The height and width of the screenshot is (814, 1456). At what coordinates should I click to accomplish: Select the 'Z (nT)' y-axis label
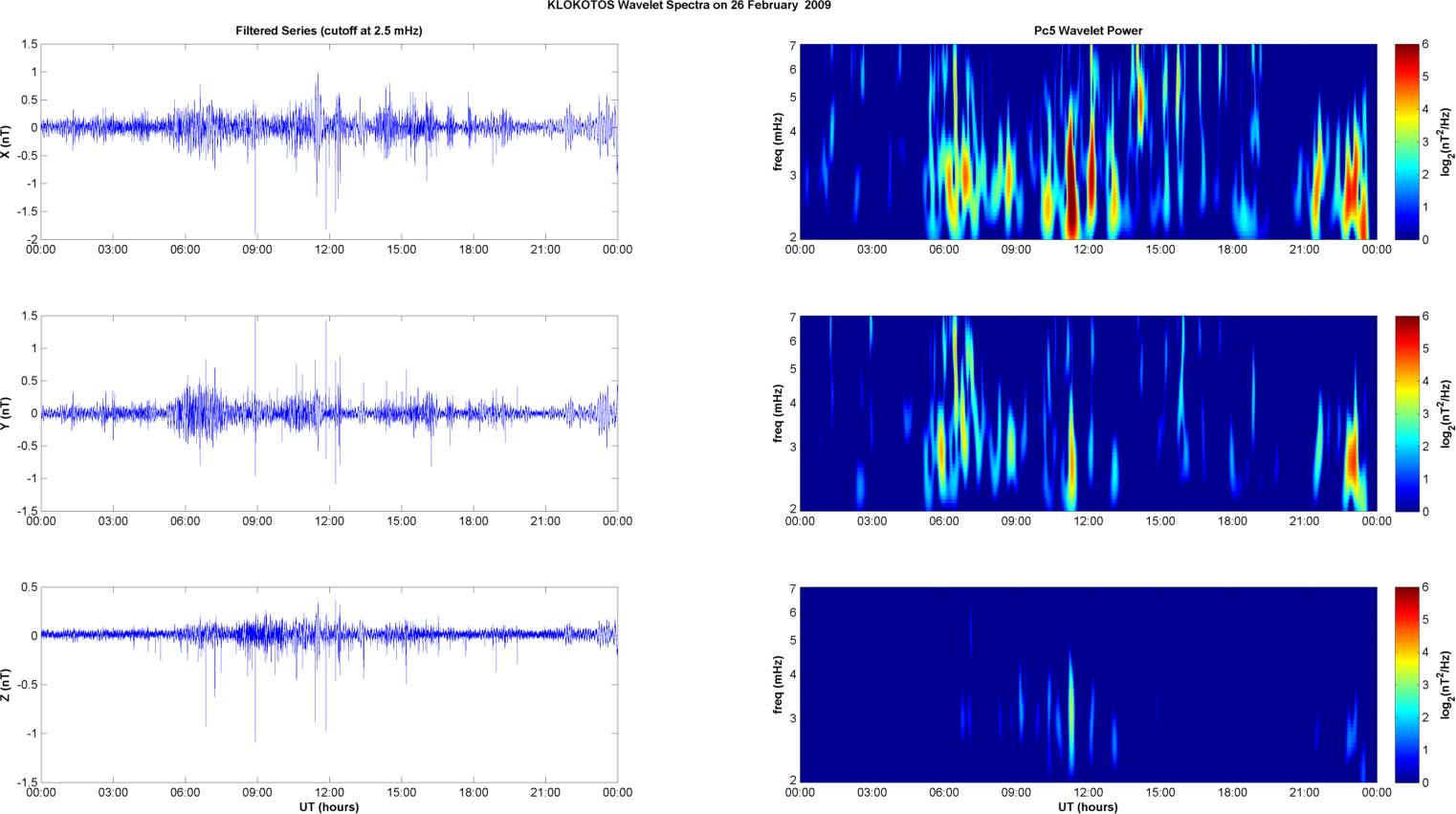[7, 685]
